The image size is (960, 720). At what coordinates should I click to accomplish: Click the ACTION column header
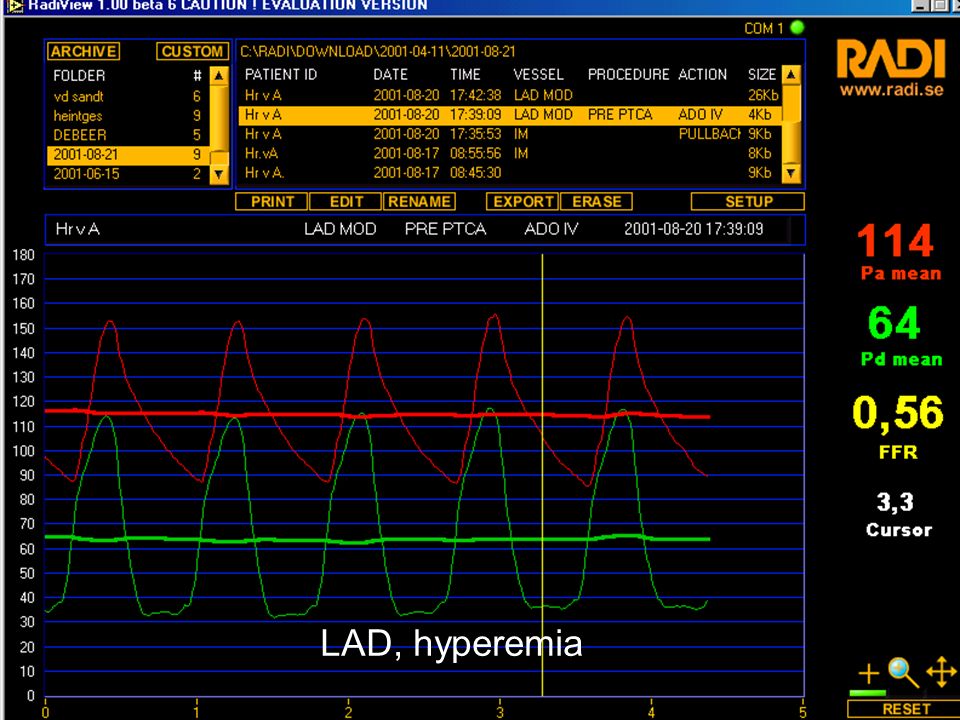[x=703, y=75]
